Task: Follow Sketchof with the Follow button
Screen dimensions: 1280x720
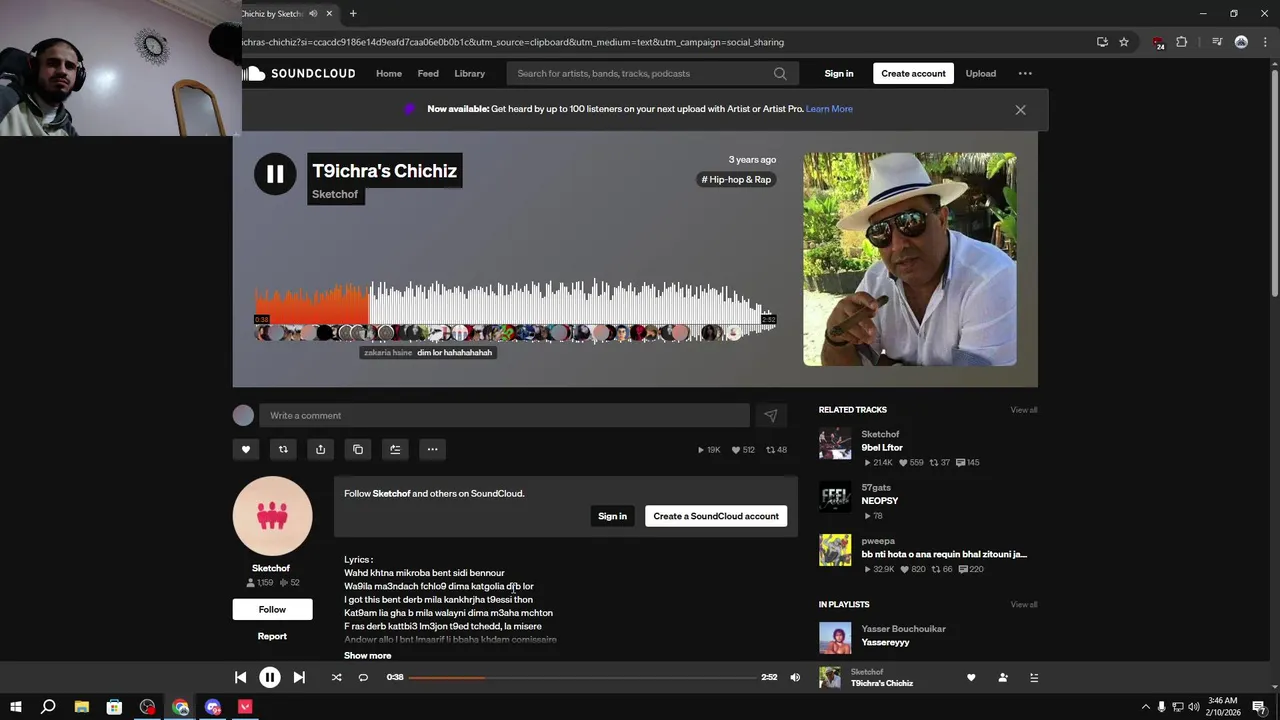Action: pyautogui.click(x=272, y=609)
